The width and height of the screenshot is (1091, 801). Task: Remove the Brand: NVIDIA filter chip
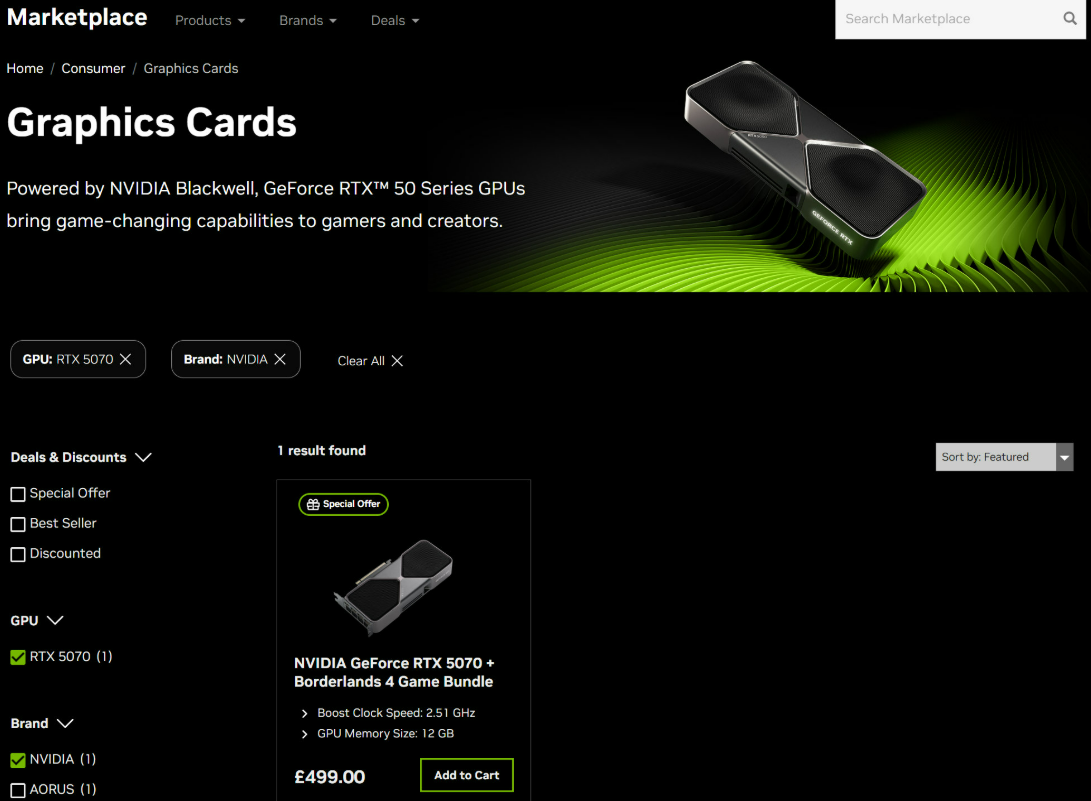(280, 359)
